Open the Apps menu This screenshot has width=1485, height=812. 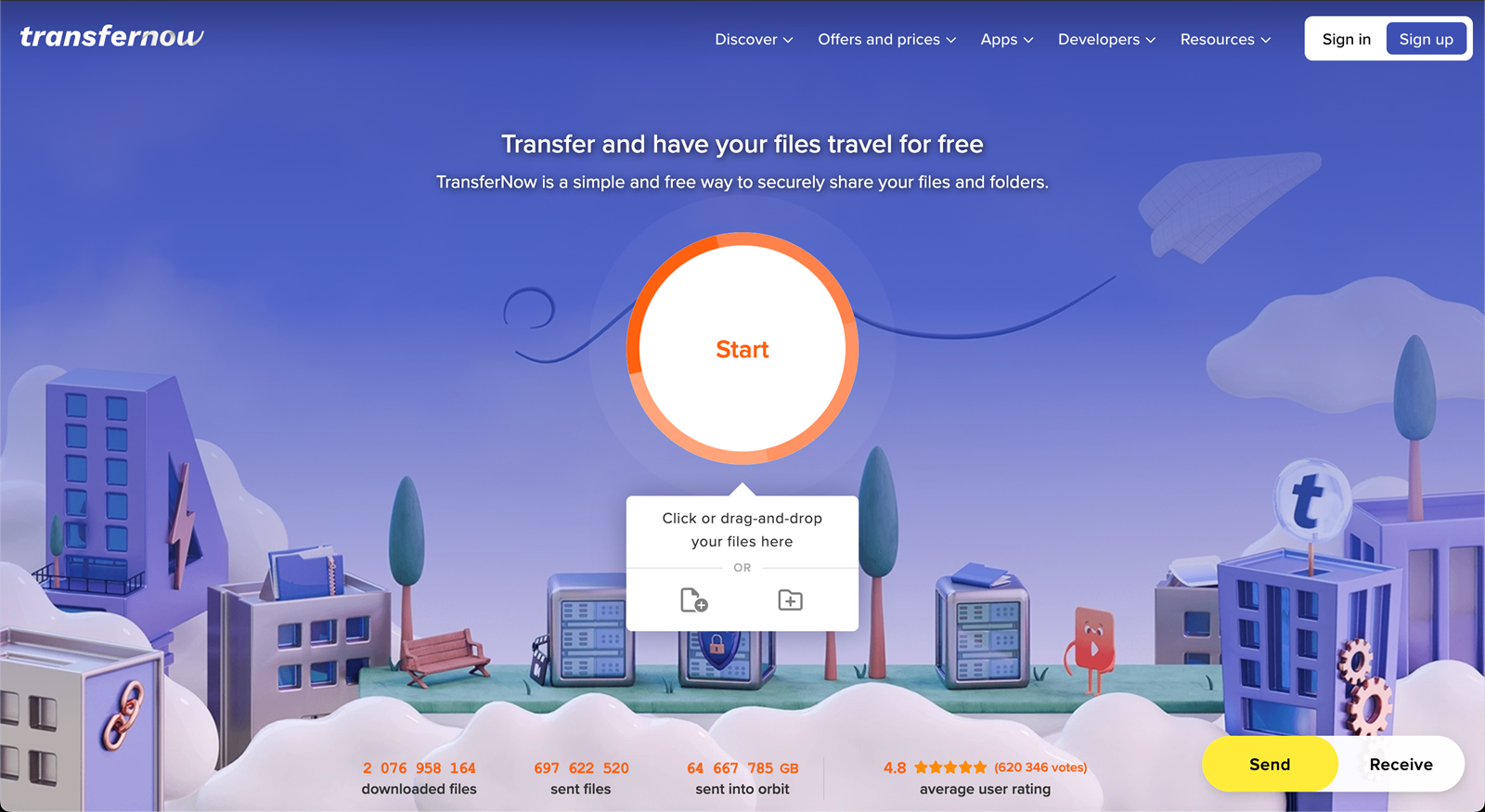(1007, 39)
